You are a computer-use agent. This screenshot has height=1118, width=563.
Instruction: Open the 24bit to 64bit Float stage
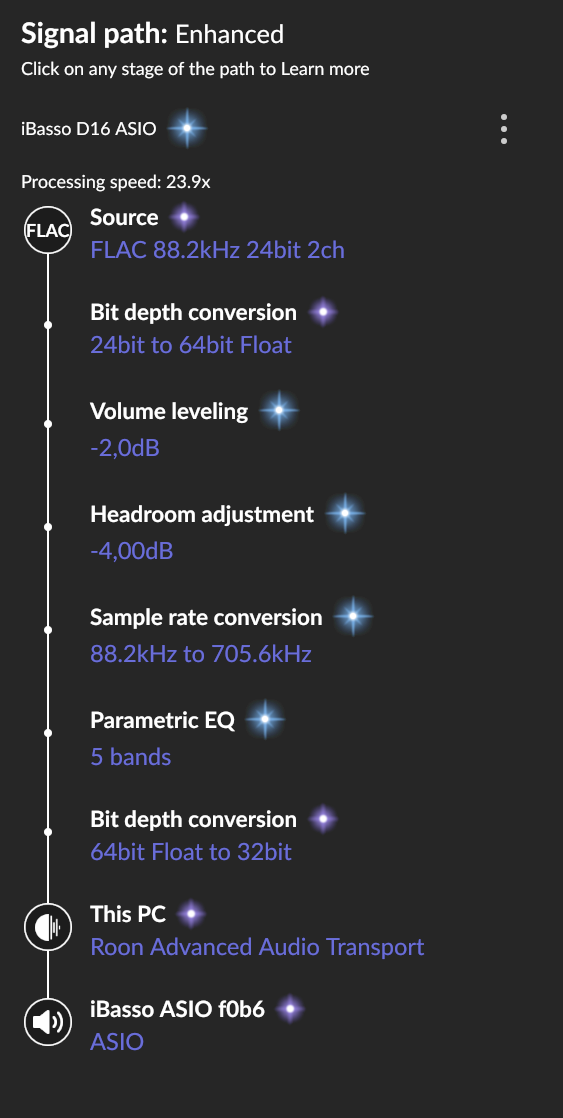point(191,346)
